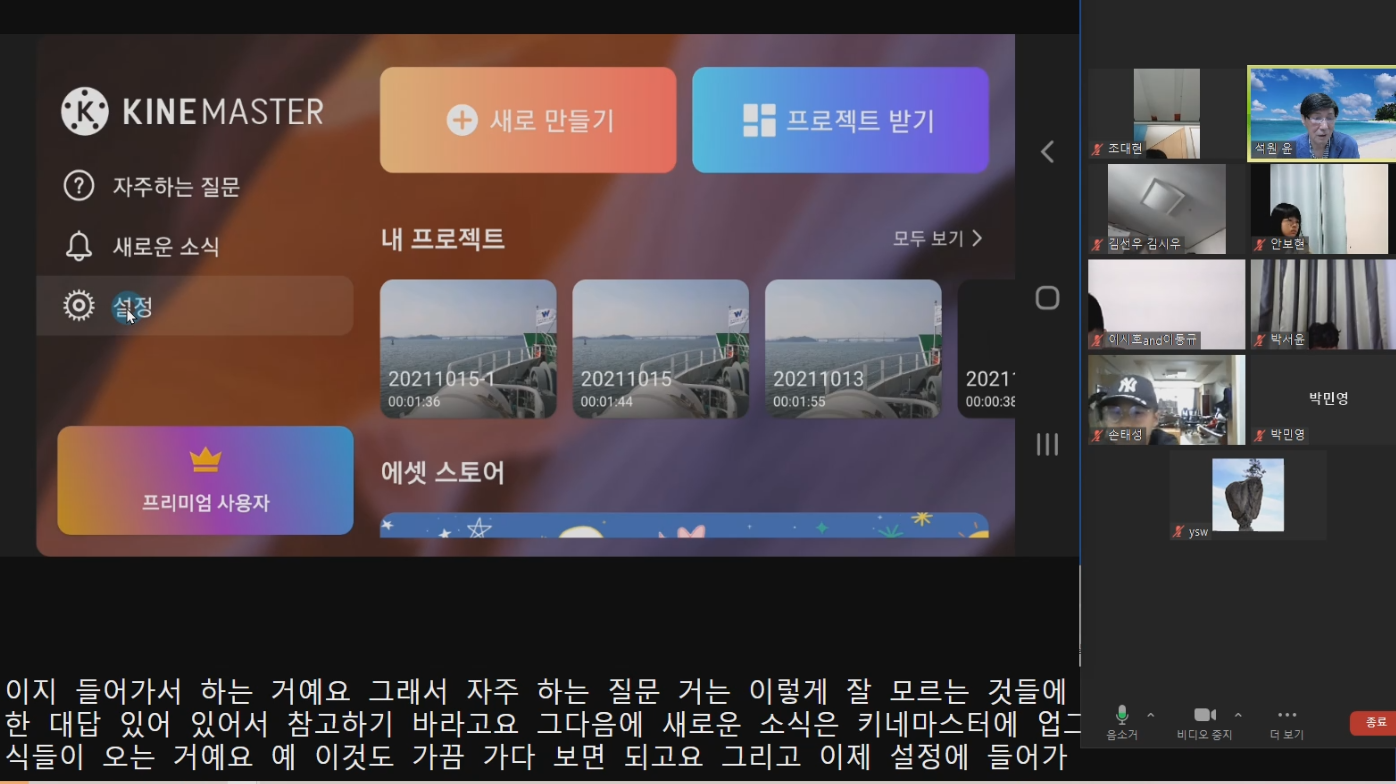Expand Zoom audio options caret next to 음소거
Screen dimensions: 1396x784
pos(1150,715)
